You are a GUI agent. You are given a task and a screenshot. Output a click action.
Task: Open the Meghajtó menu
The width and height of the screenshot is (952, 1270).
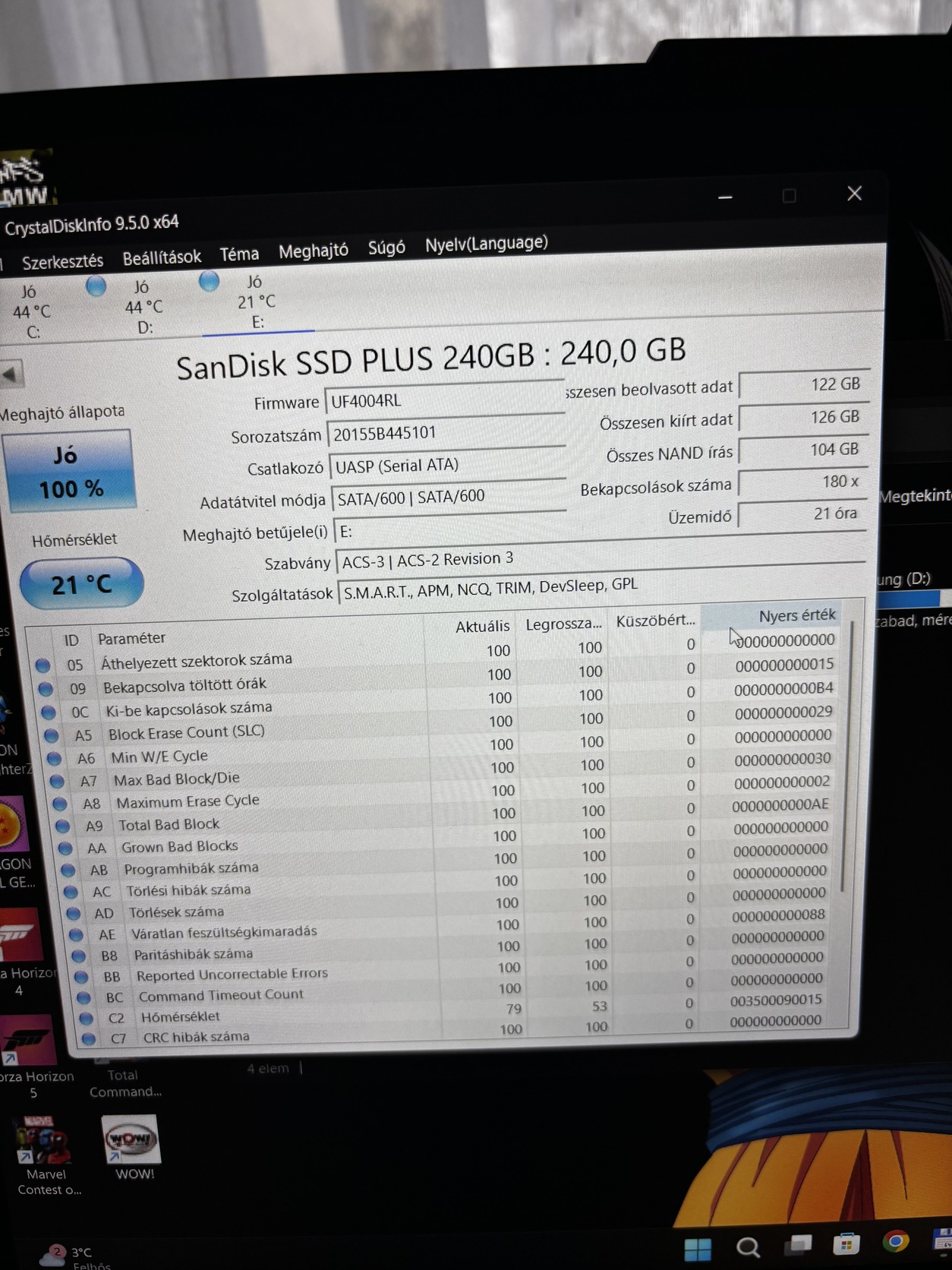[x=313, y=251]
